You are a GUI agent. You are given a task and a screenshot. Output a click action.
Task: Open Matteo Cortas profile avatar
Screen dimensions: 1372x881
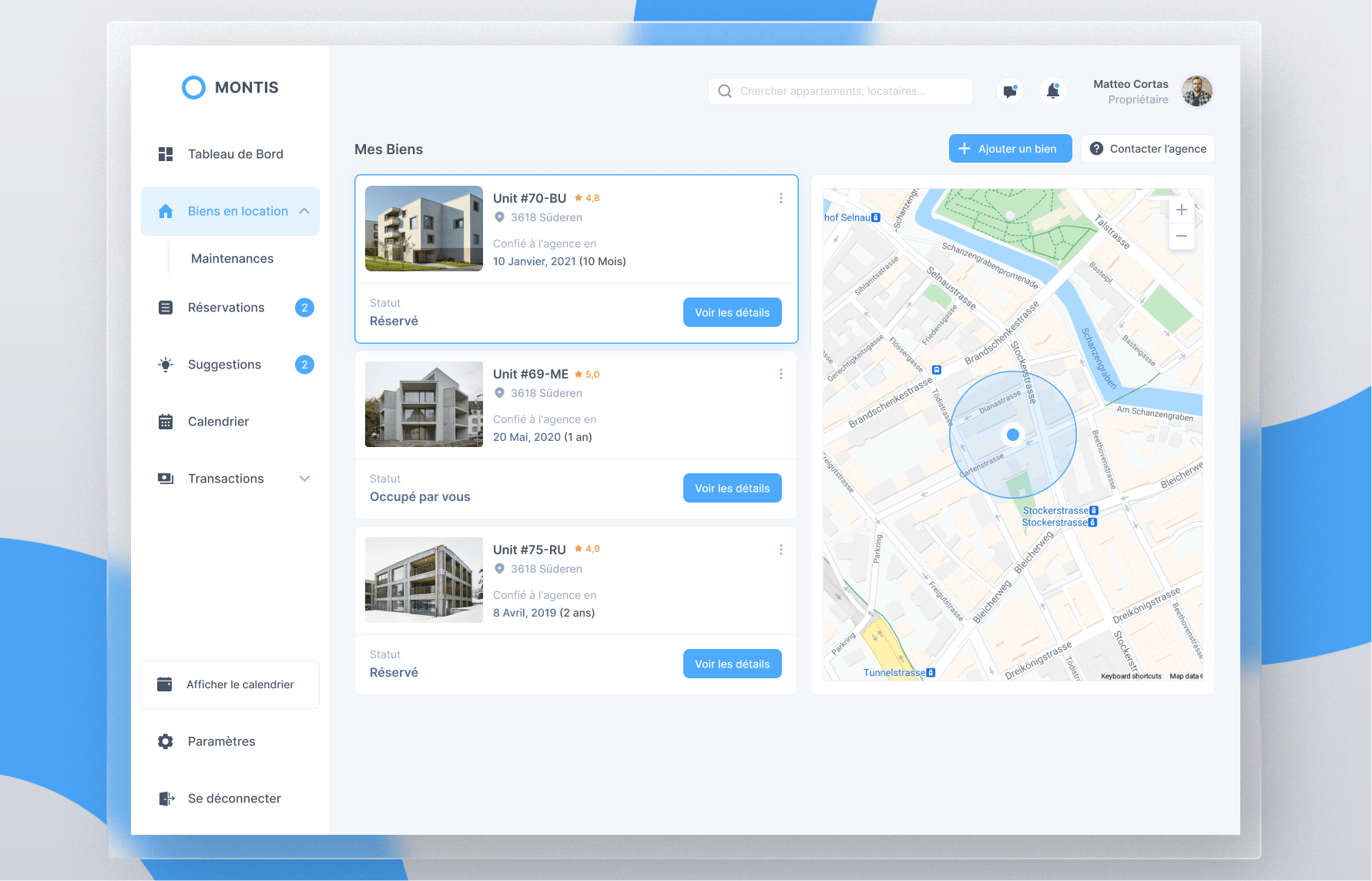point(1197,91)
